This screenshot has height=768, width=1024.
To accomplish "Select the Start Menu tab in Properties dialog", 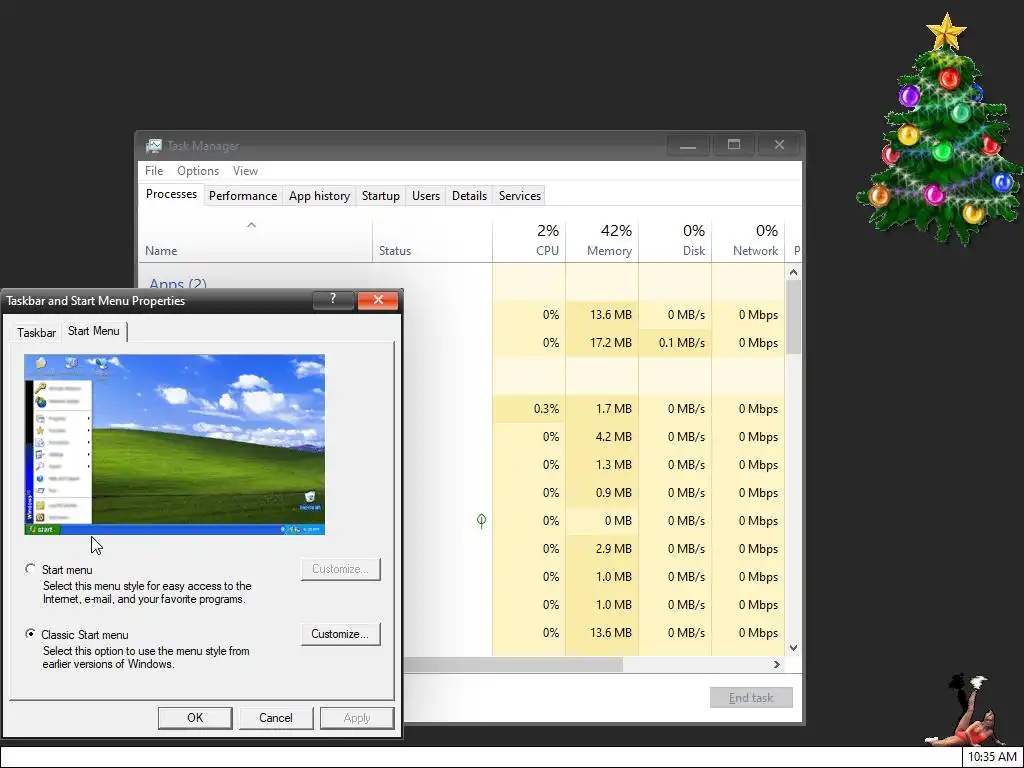I will point(94,331).
